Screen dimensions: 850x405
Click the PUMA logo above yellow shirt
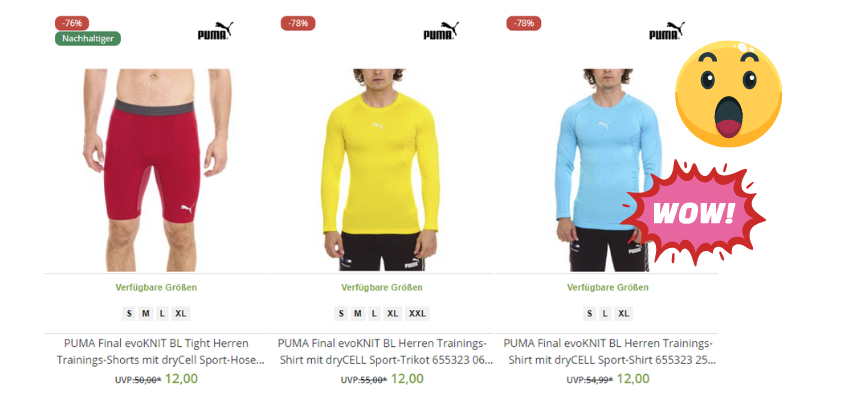(441, 31)
